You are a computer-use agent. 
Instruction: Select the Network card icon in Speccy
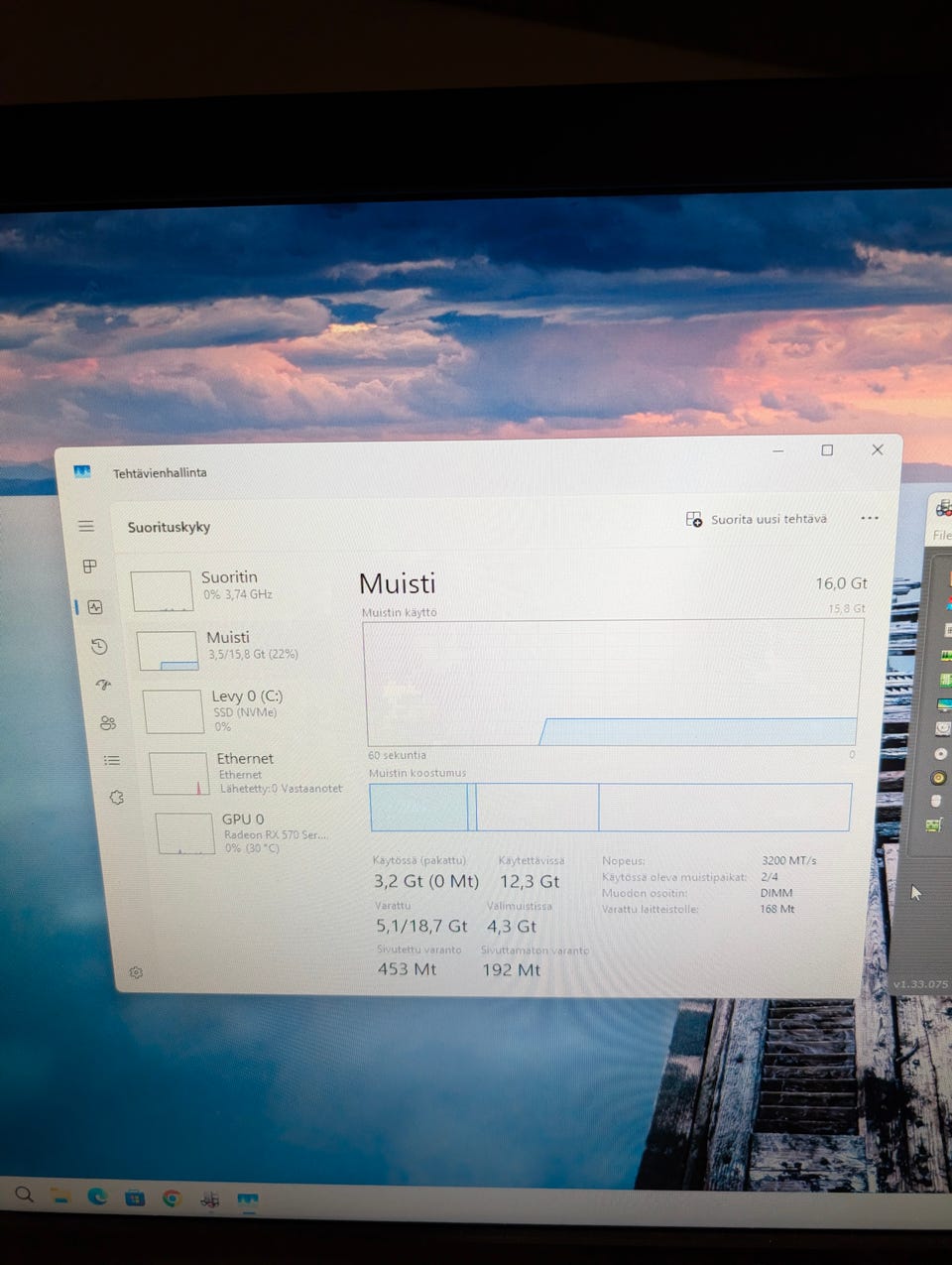coord(933,825)
